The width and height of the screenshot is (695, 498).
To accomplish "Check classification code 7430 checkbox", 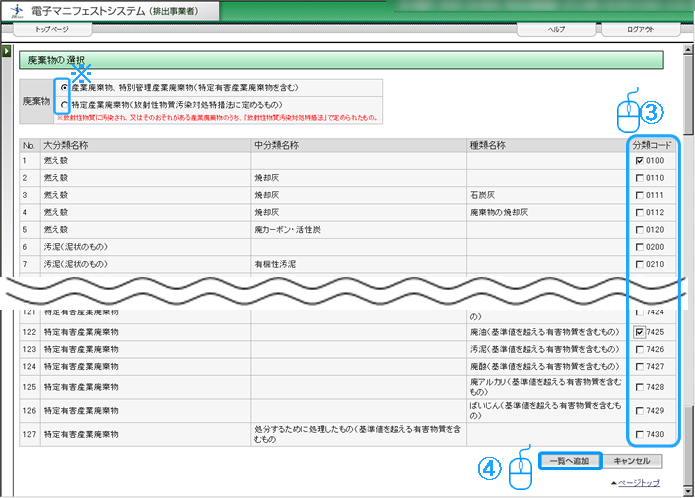I will coord(640,434).
